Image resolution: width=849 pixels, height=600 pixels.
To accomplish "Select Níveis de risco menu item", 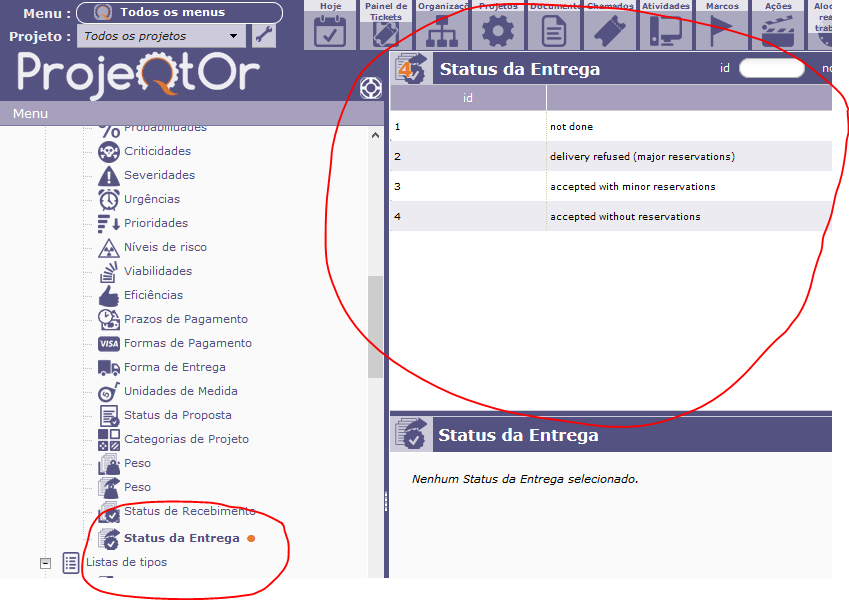I will tap(165, 247).
